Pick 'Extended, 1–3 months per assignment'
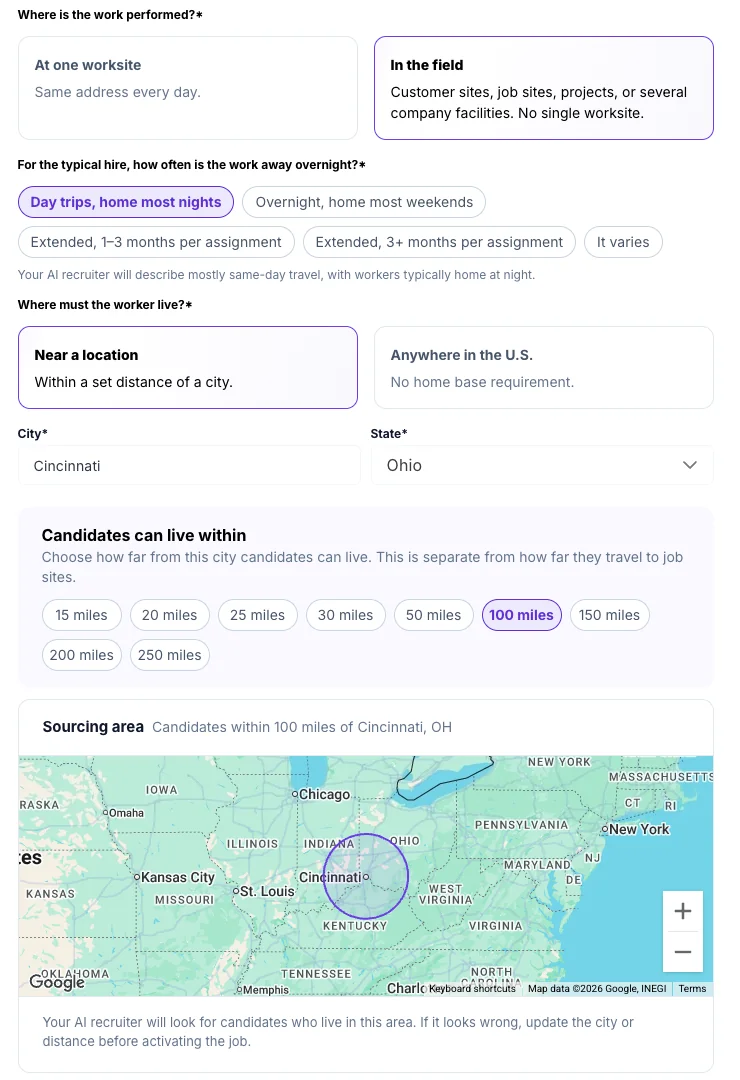The width and height of the screenshot is (740, 1080). (x=156, y=242)
